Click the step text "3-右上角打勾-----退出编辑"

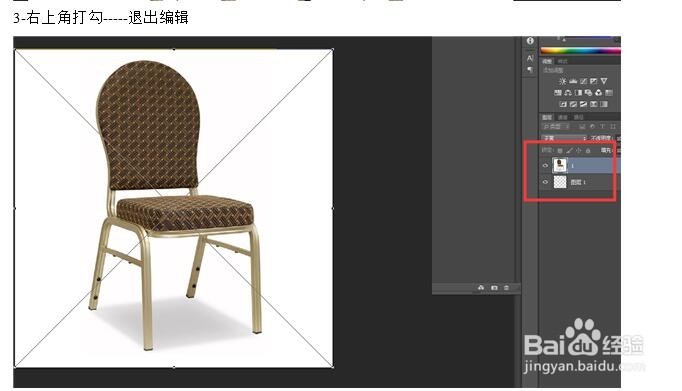pyautogui.click(x=100, y=18)
